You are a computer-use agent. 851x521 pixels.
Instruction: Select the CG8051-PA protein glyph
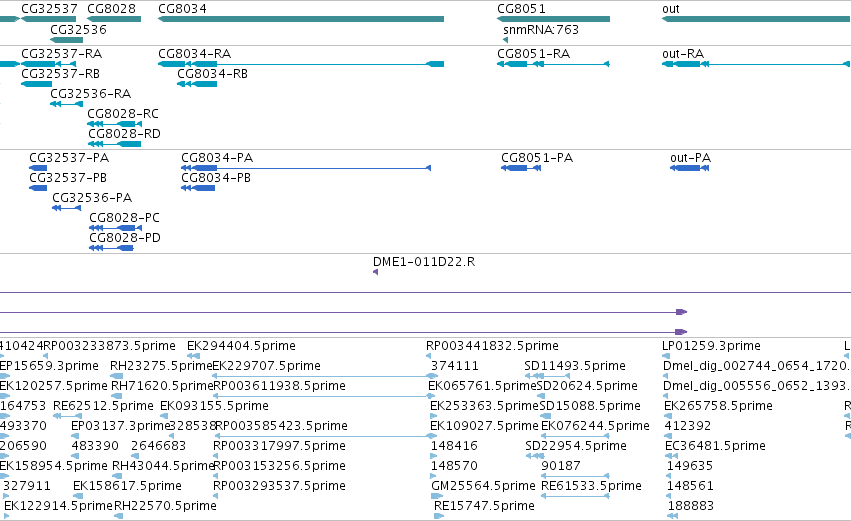(521, 168)
